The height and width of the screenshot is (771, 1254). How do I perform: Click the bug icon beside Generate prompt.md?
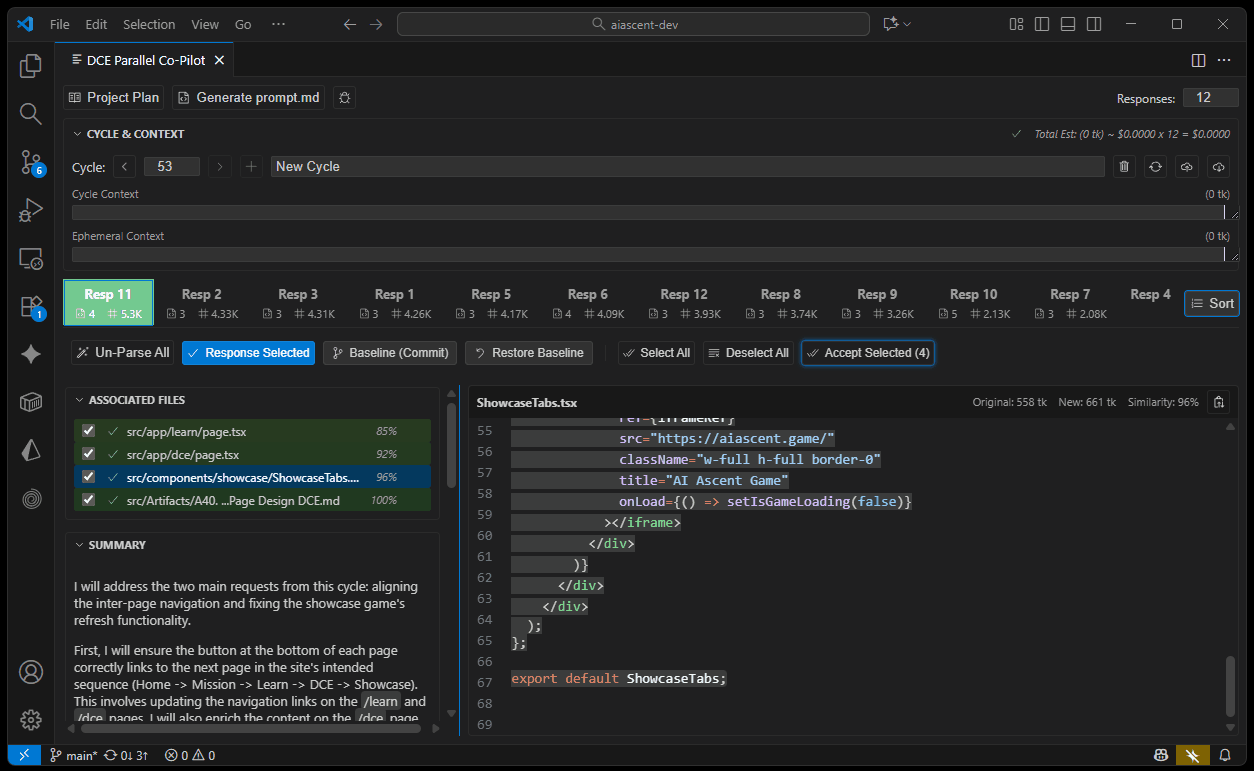coord(344,98)
